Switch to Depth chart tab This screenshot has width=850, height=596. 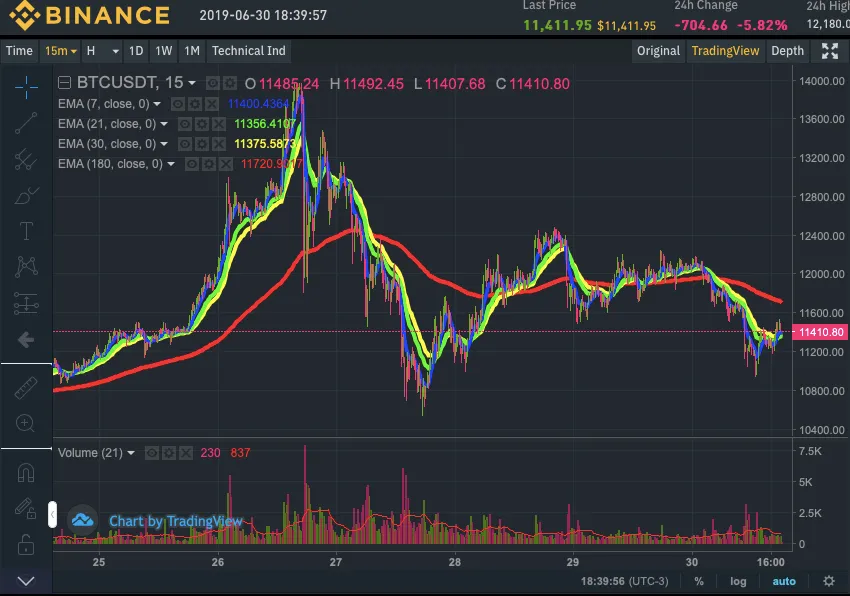tap(787, 51)
